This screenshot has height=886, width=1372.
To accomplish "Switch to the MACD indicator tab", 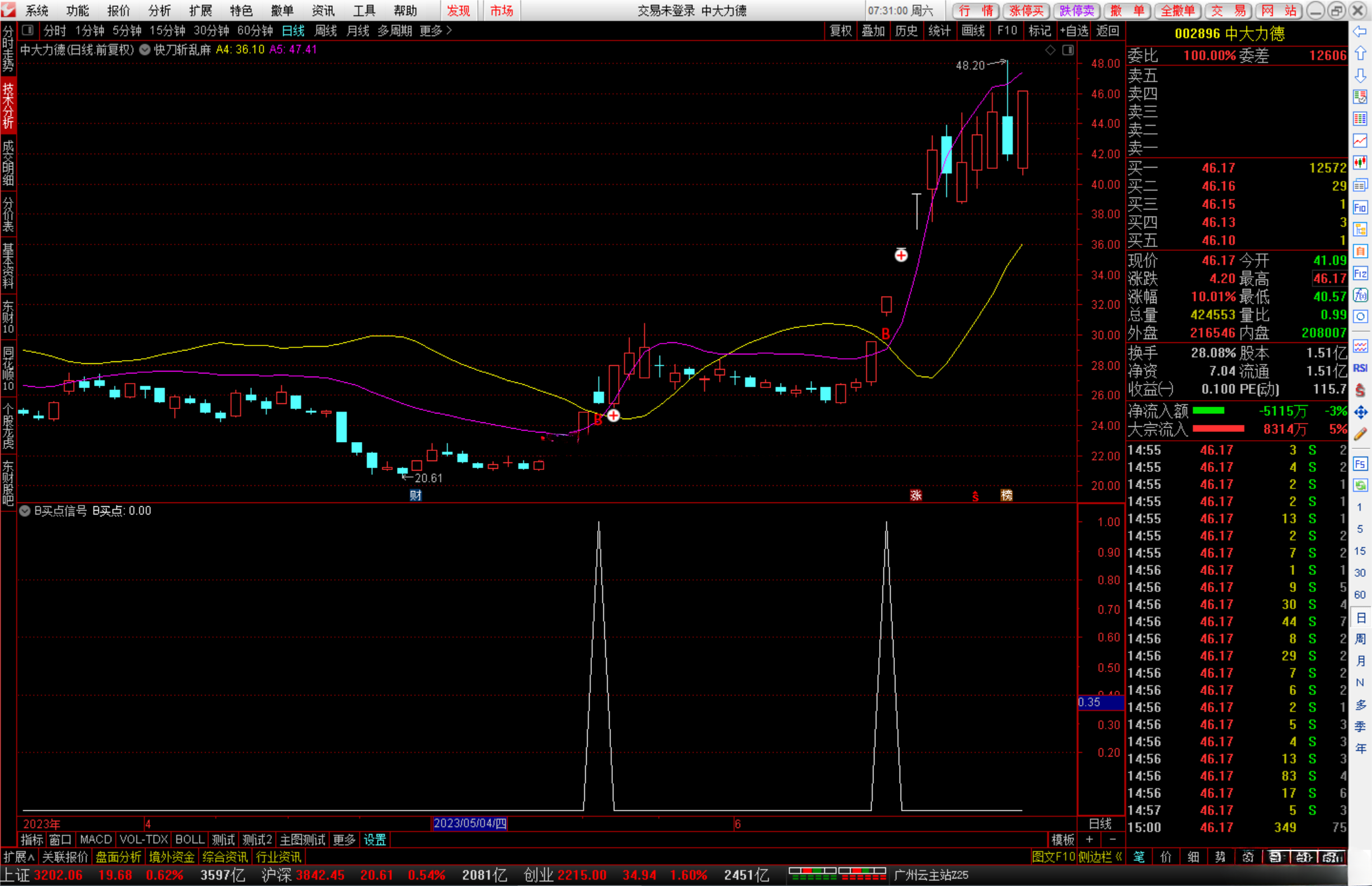I will 96,840.
